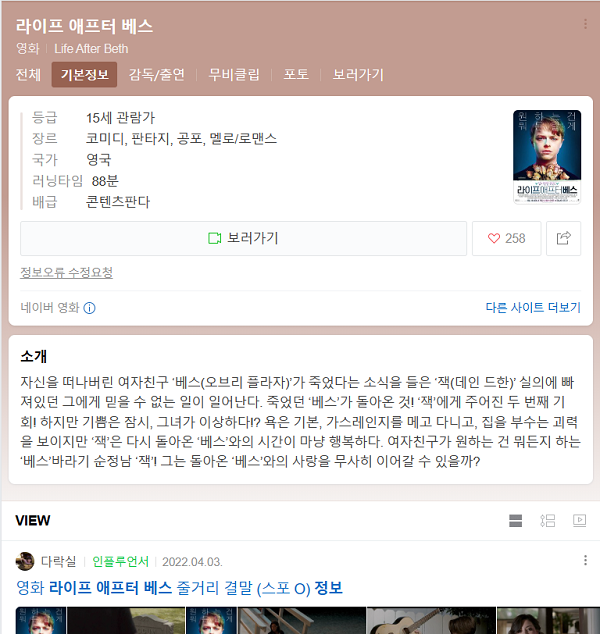
Task: Click the large 보러가기 watch button
Action: [x=243, y=238]
